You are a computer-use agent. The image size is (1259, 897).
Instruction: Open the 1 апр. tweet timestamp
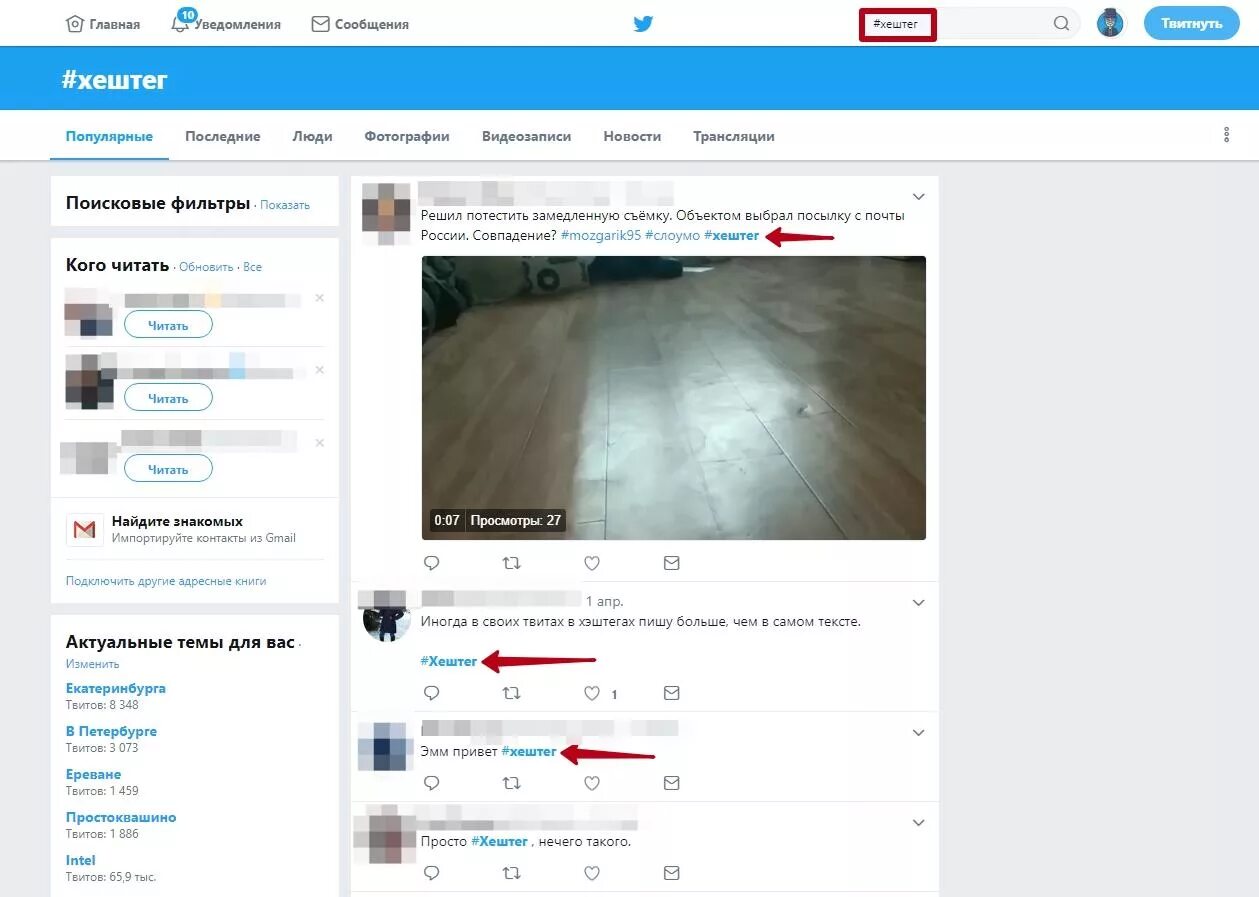(604, 601)
